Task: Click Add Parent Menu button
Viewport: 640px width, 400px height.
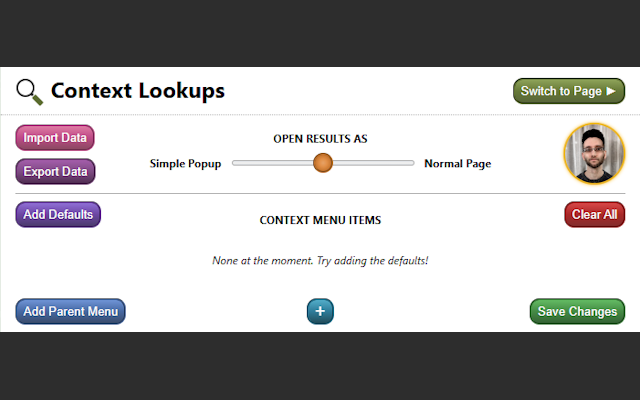Action: 70,311
